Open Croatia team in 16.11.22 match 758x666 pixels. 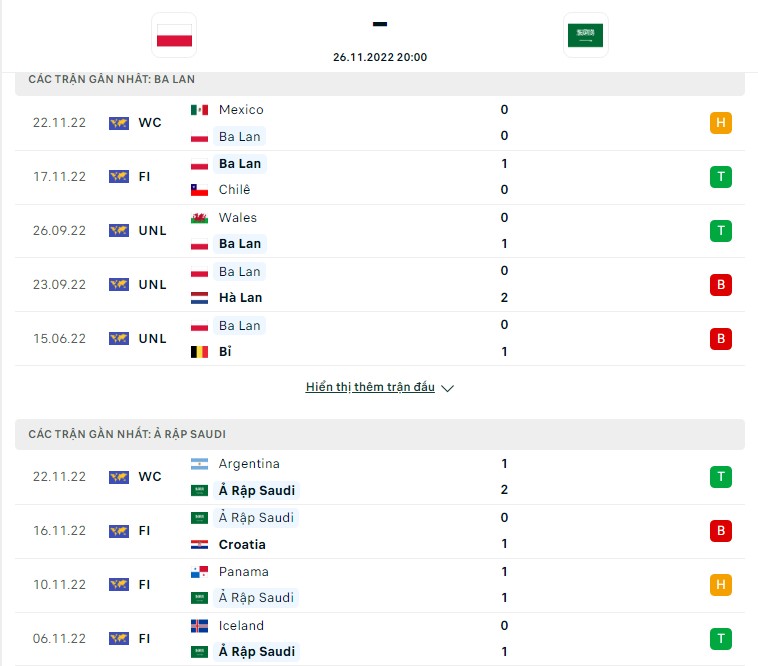coord(242,545)
